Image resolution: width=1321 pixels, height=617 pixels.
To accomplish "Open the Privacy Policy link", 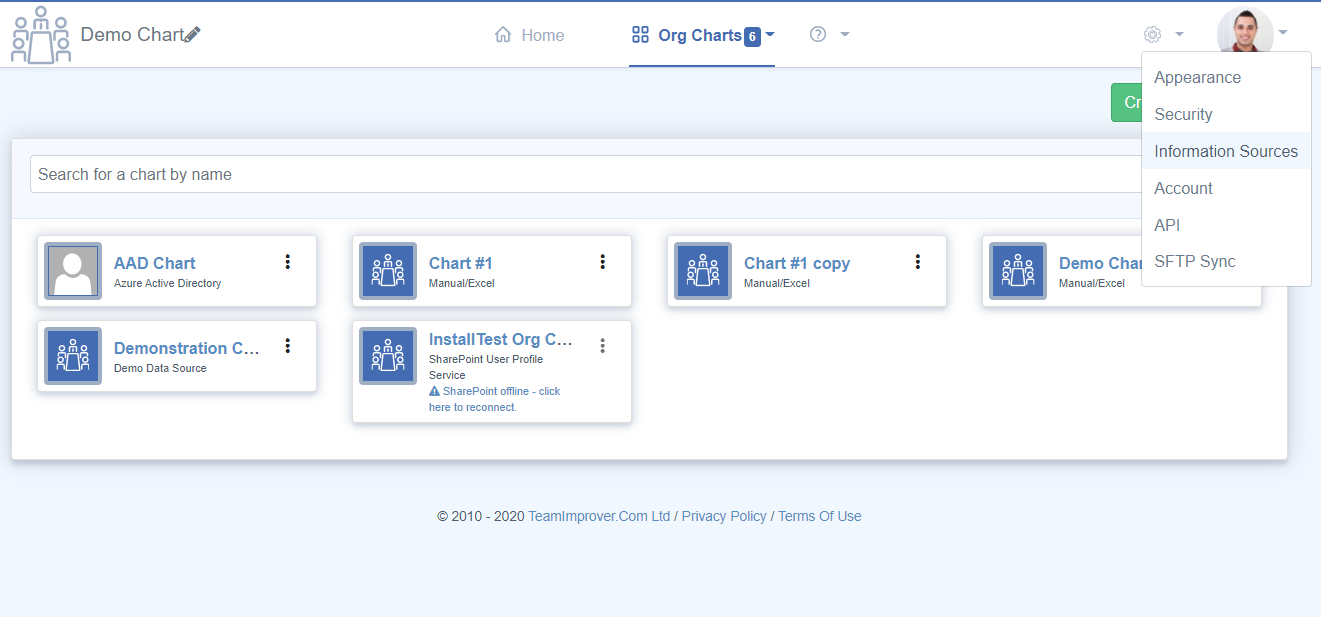I will (724, 516).
